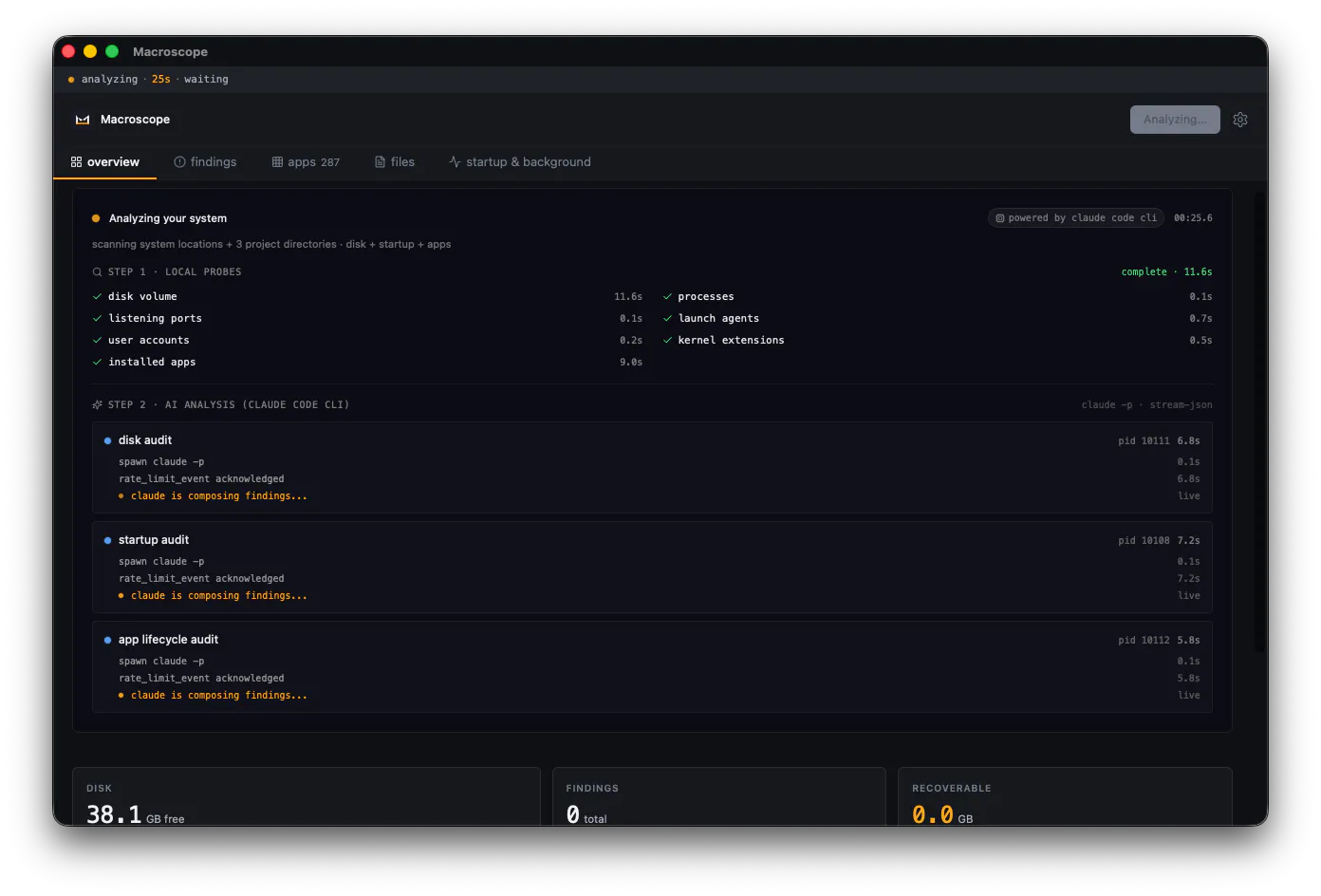Click the kernel extensions probe label

click(x=731, y=341)
